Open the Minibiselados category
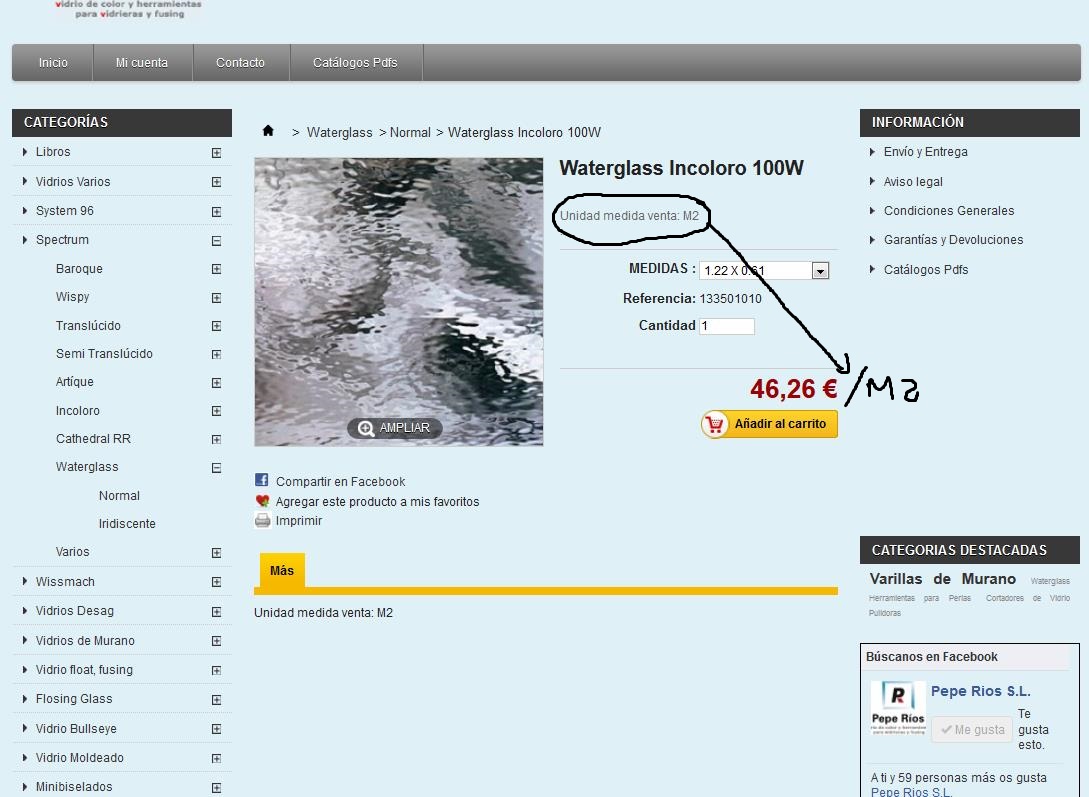 [x=74, y=787]
